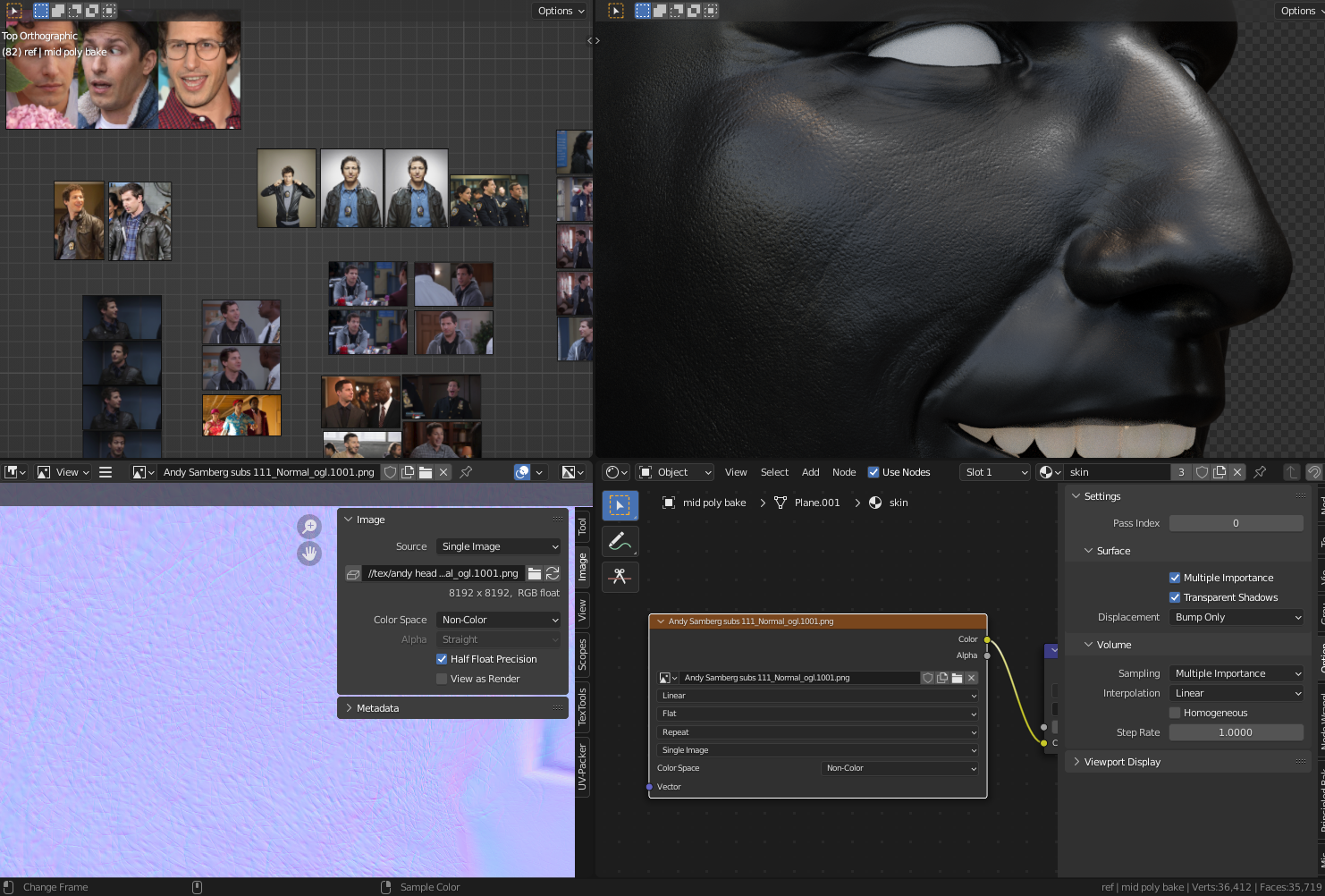Image resolution: width=1325 pixels, height=896 pixels.
Task: Open node interpolation Linear dropdown
Action: tap(818, 696)
